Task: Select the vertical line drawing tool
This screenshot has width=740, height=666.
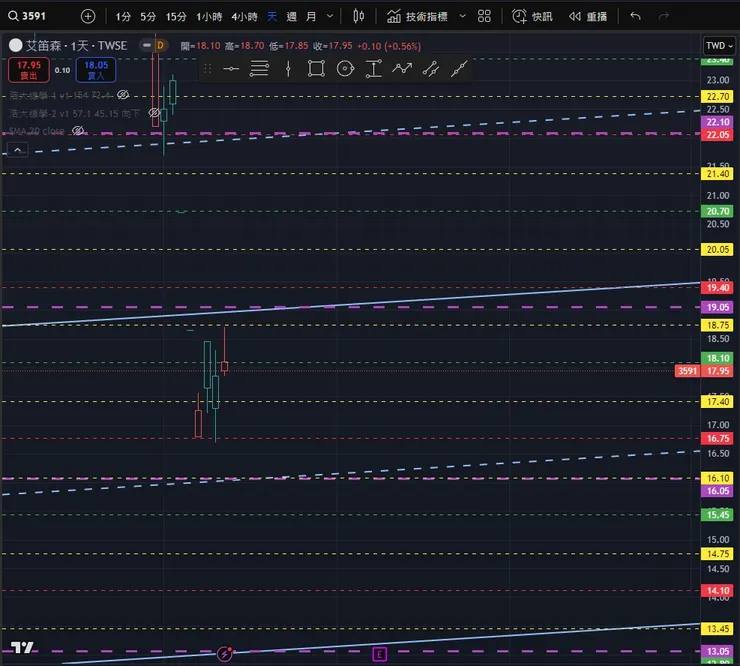Action: [x=288, y=69]
